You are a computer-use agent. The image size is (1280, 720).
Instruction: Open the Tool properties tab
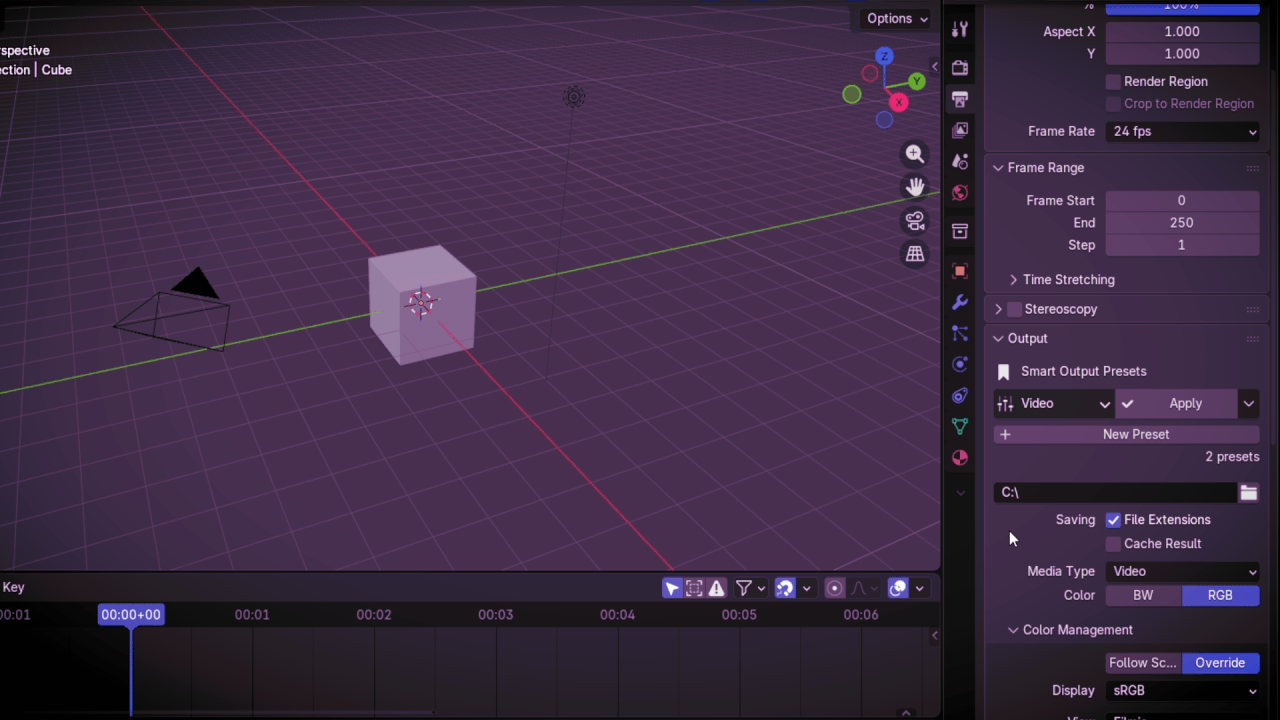tap(960, 29)
